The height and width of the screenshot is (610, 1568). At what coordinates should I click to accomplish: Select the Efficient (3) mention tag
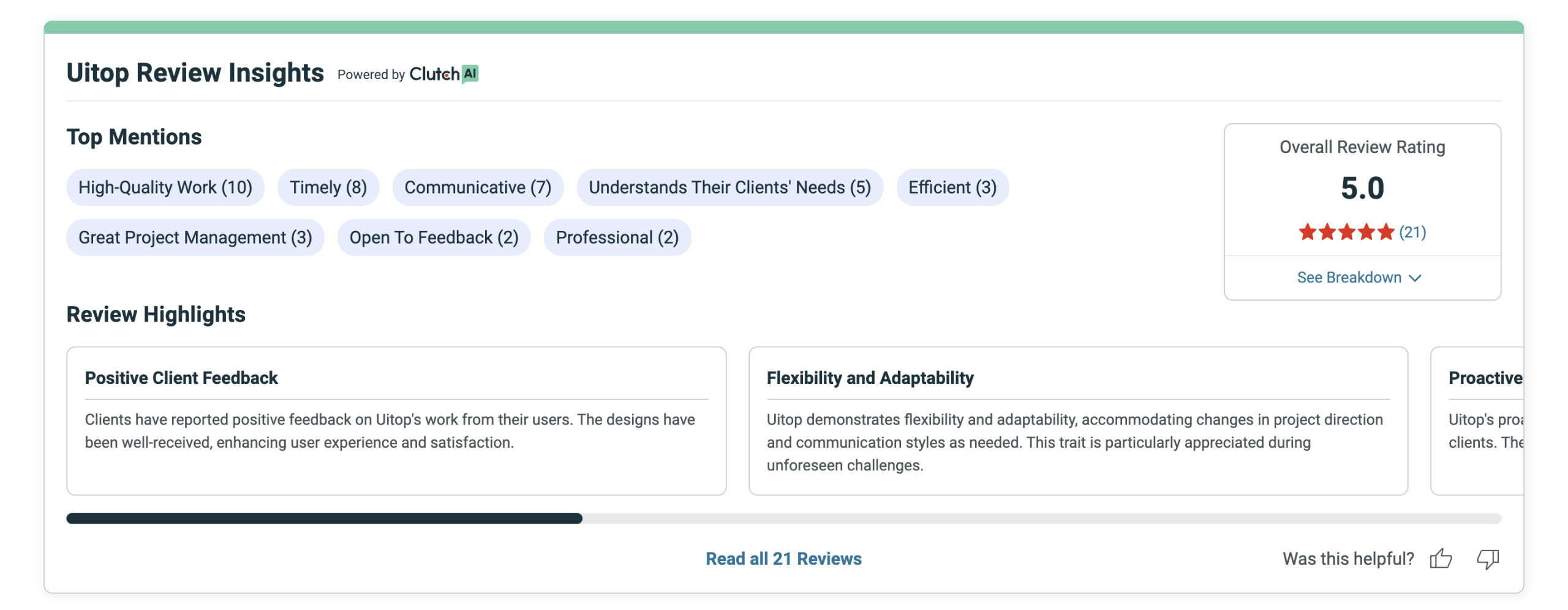[952, 187]
